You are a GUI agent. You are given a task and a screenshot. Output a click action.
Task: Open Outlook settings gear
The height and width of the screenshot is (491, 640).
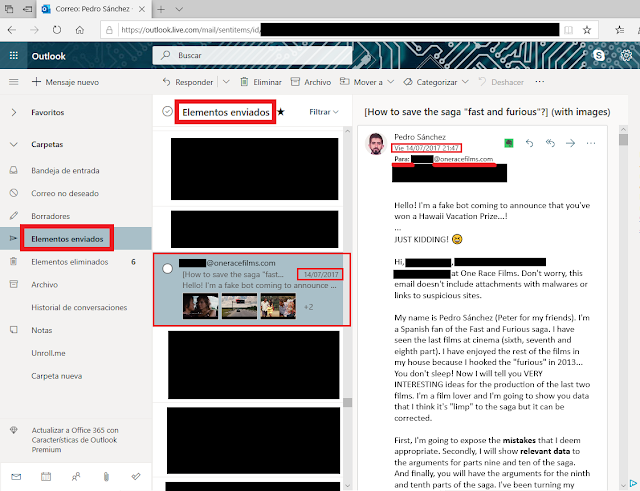626,55
